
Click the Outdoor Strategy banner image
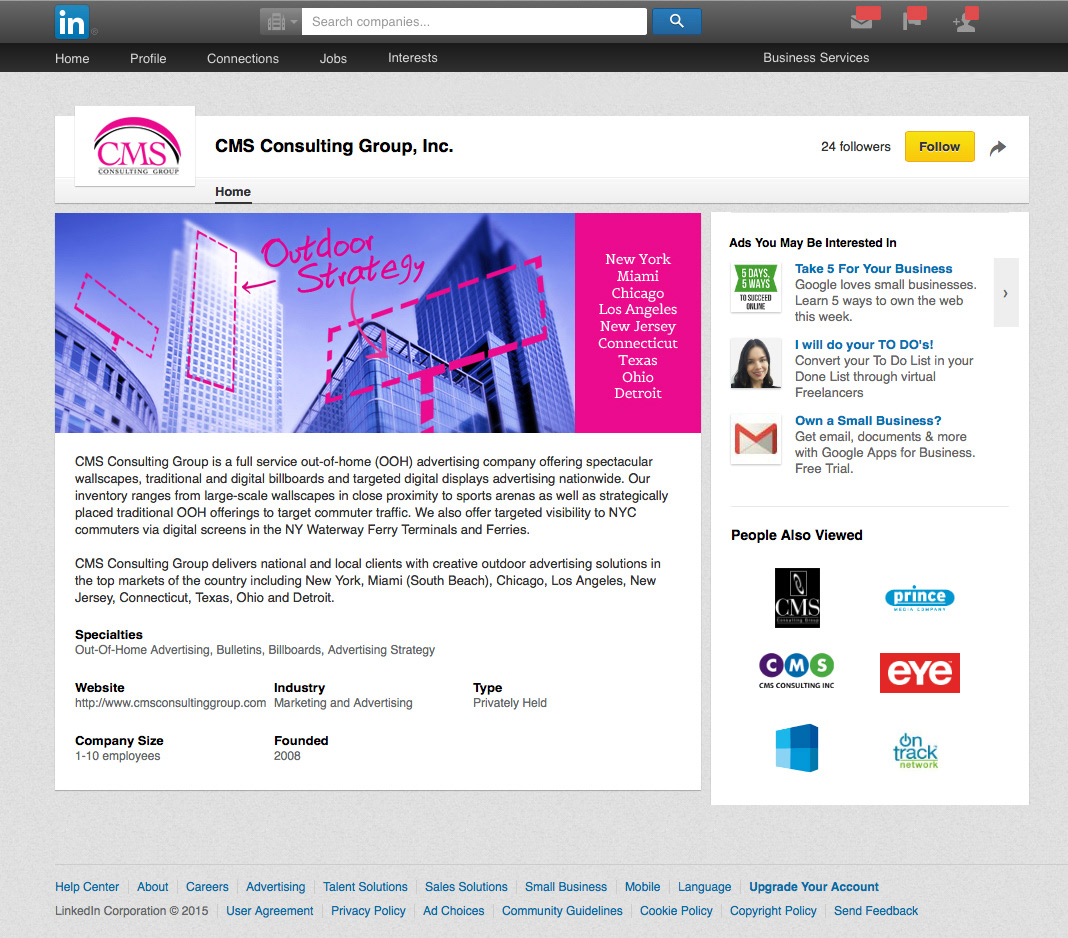(x=378, y=323)
